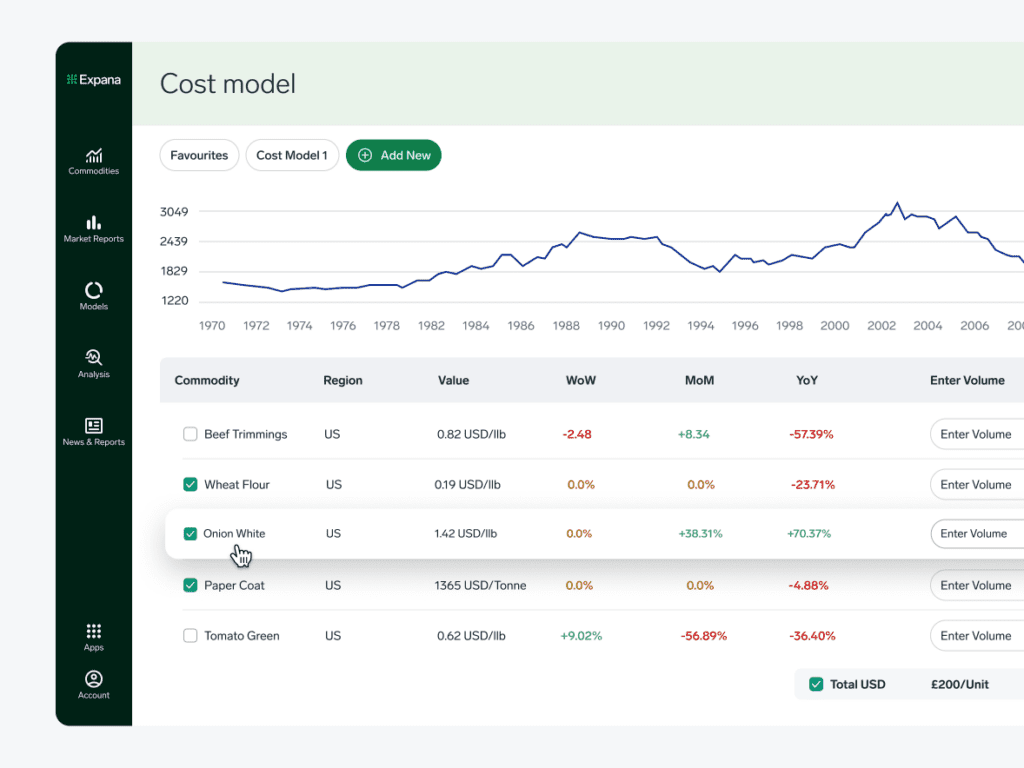
Task: Uncheck the Wheat Flour checkbox
Action: (190, 484)
